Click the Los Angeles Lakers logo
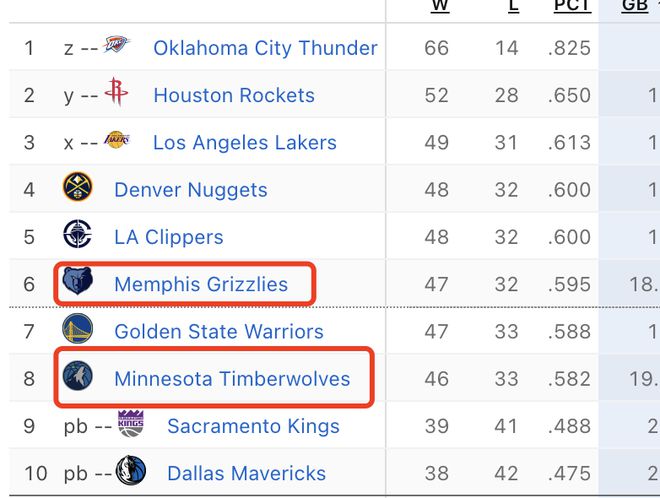Image resolution: width=660 pixels, height=498 pixels. (117, 140)
